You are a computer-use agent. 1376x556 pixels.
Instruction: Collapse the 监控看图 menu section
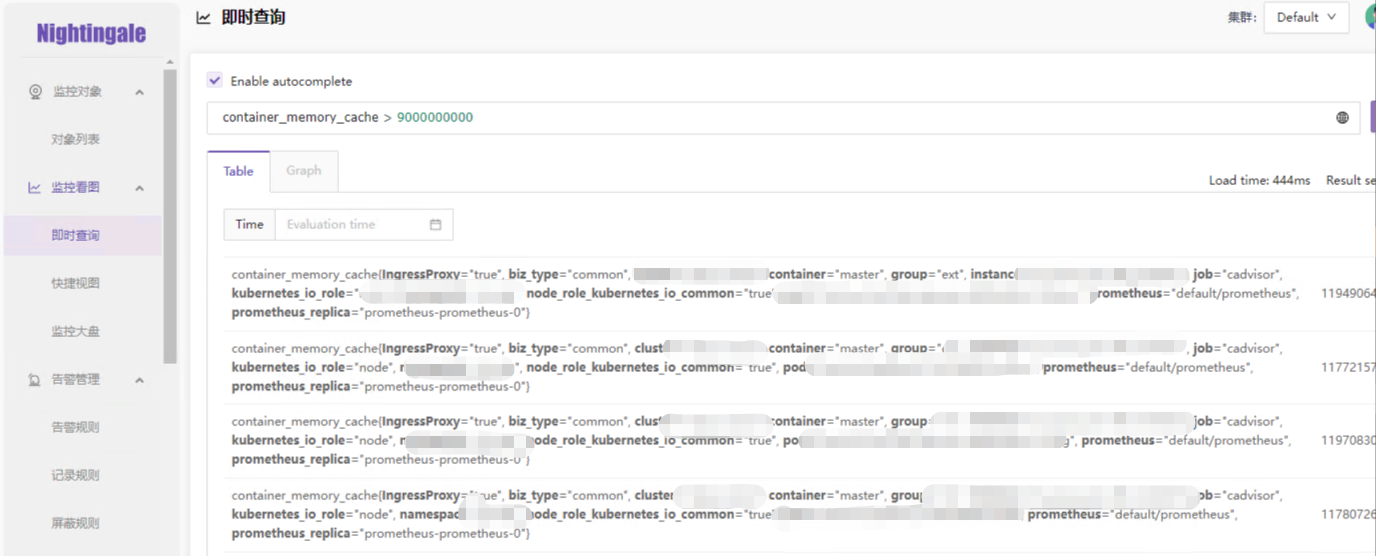point(139,188)
